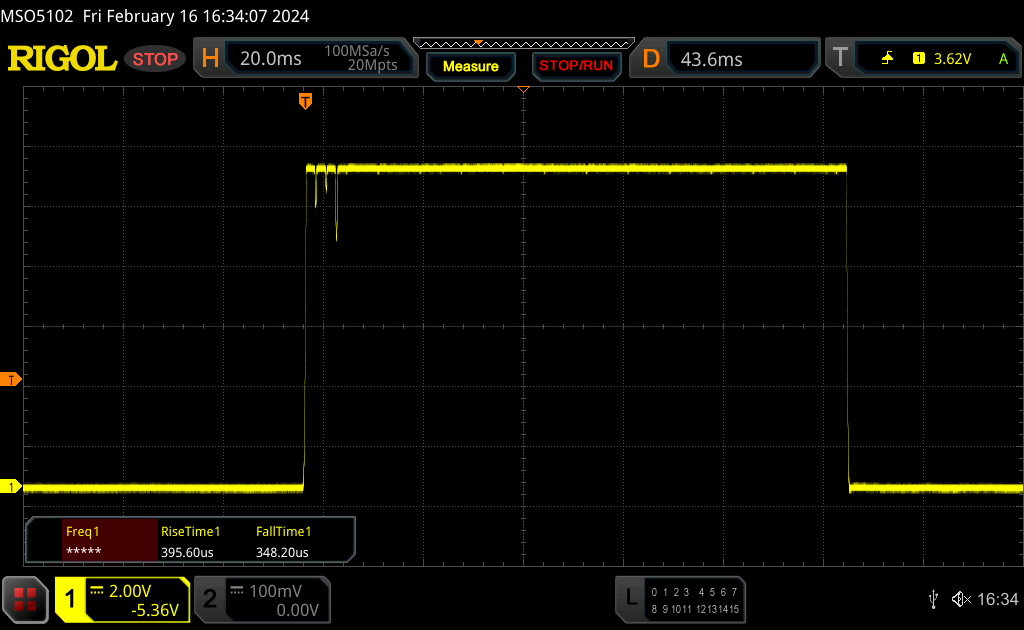Click the rising edge trigger icon
The height and width of the screenshot is (630, 1024).
click(887, 59)
